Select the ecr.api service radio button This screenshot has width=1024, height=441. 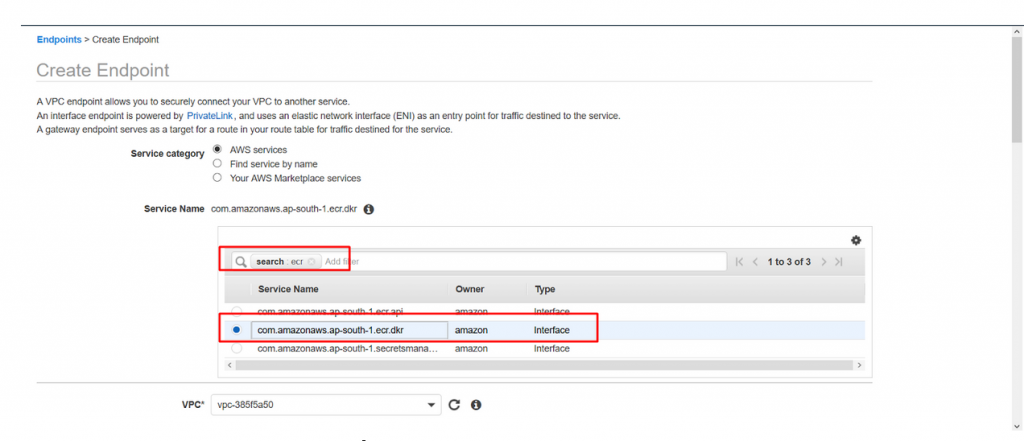[x=236, y=312]
